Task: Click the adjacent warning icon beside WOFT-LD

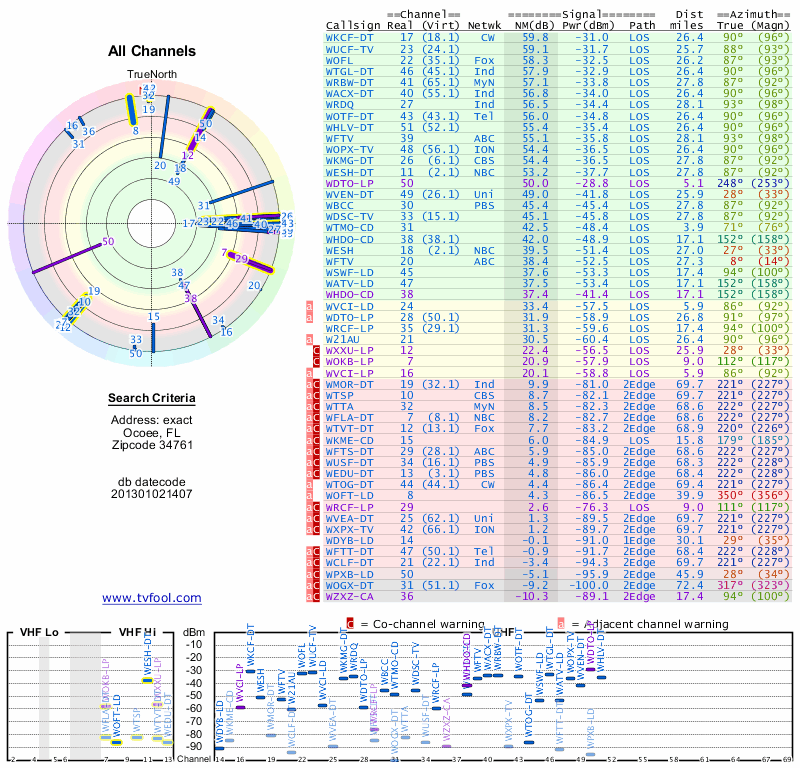Action: (309, 496)
